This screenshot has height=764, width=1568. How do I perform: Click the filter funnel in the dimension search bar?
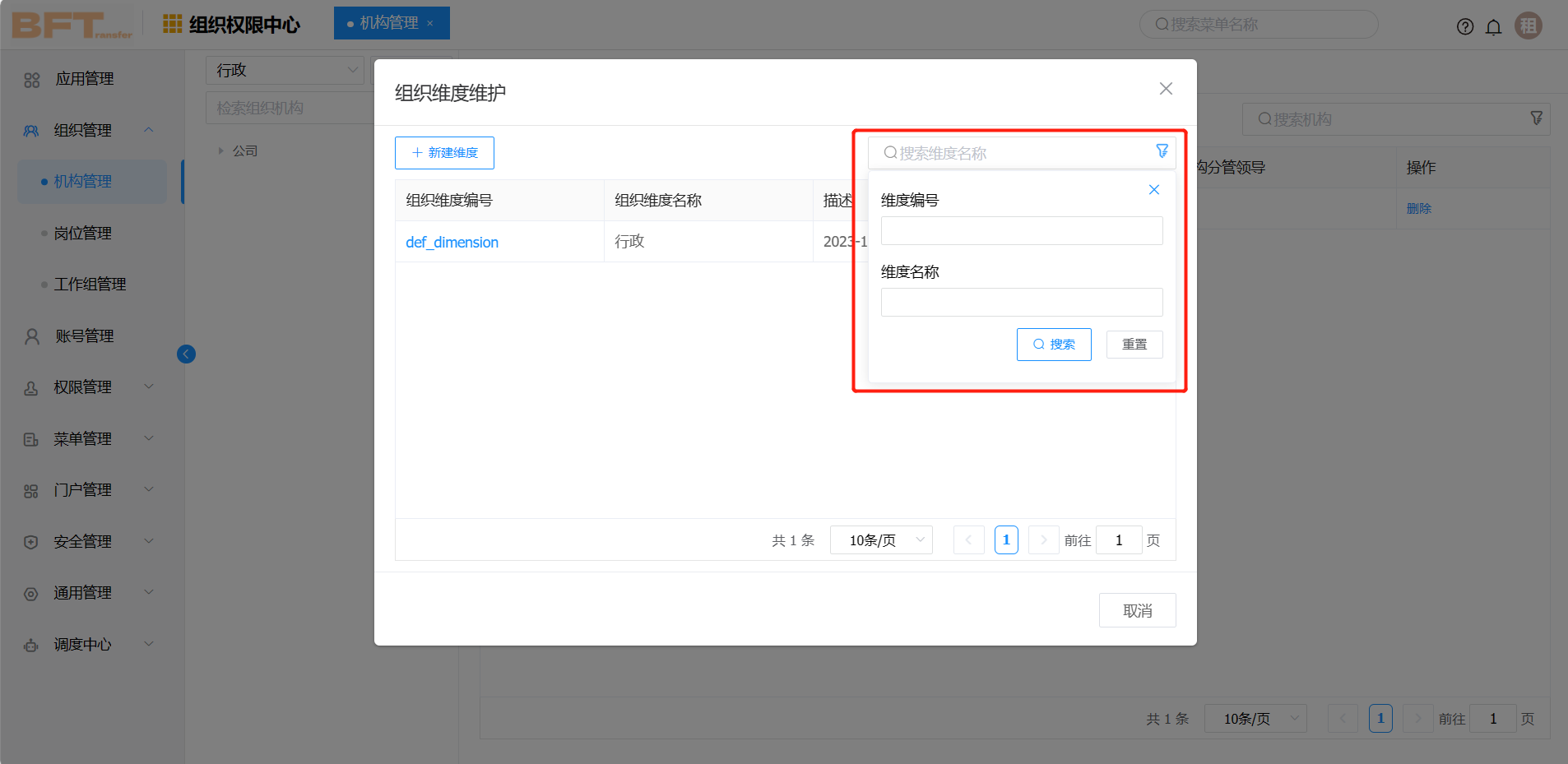coord(1162,151)
